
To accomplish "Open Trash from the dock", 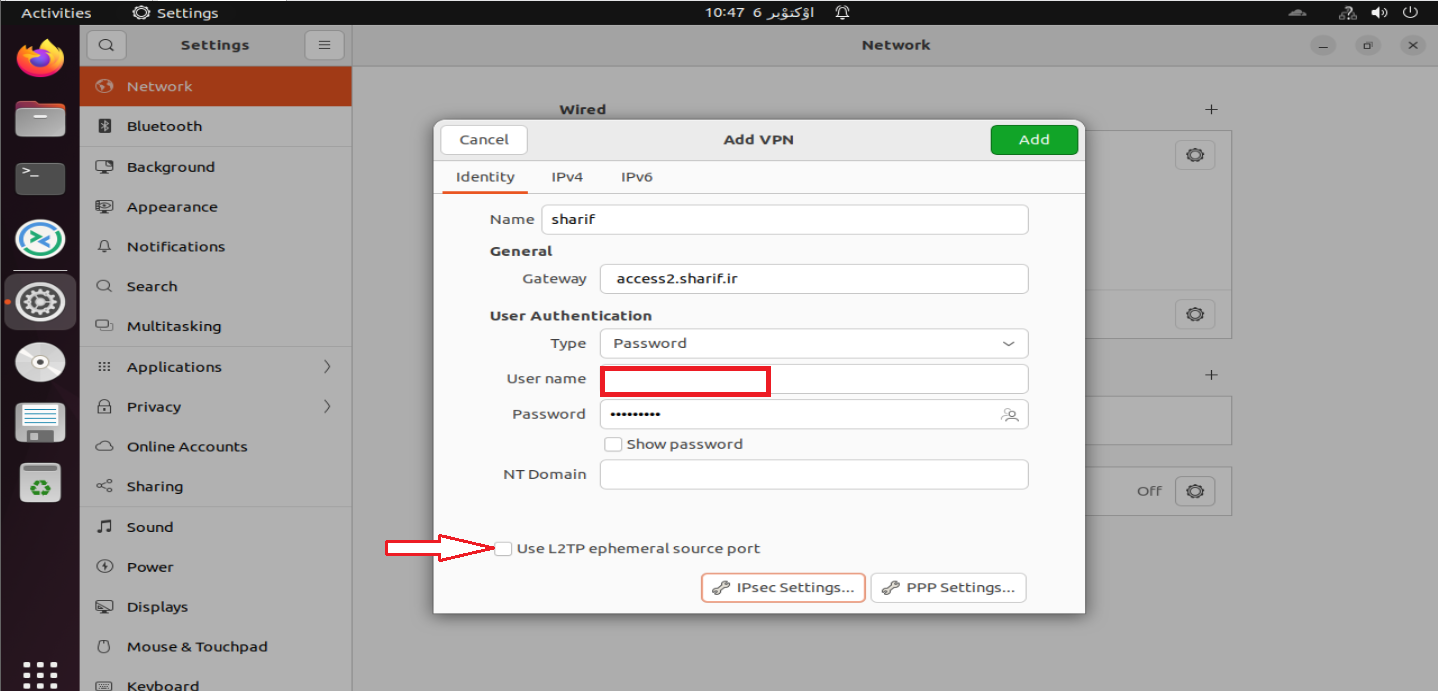I will pos(40,485).
